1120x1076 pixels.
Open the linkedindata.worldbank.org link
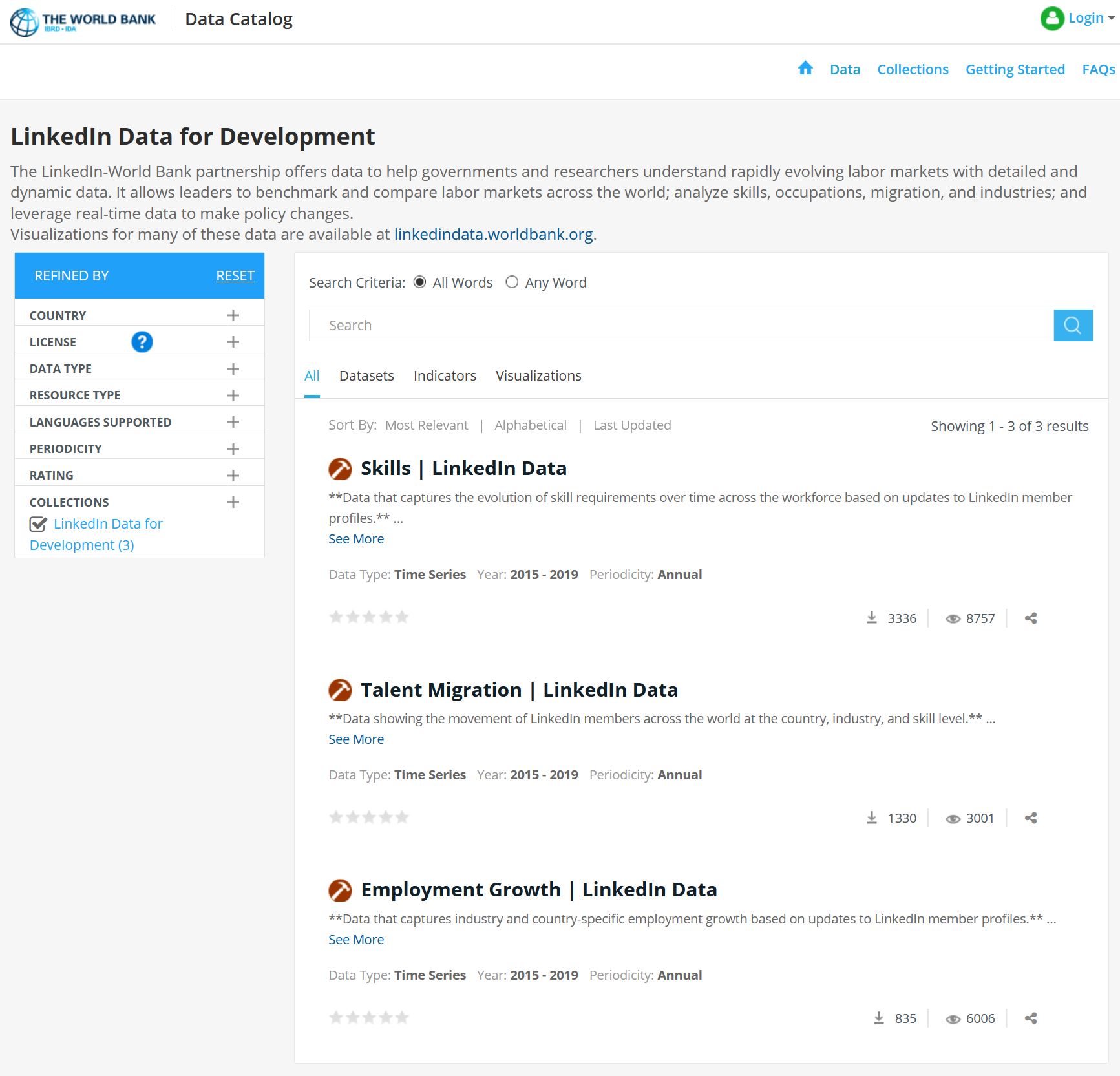pyautogui.click(x=493, y=235)
